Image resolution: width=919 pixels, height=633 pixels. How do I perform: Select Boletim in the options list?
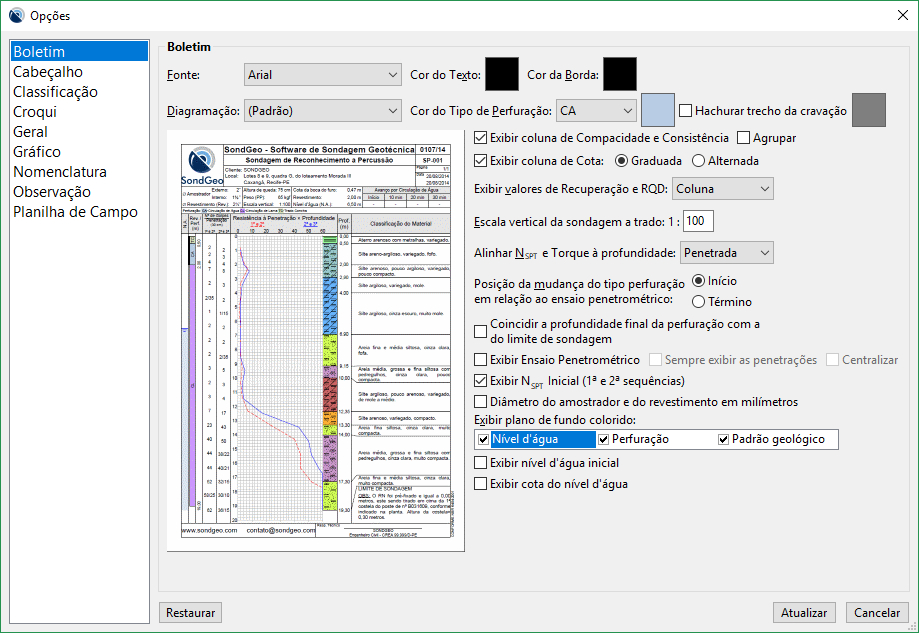click(x=79, y=52)
